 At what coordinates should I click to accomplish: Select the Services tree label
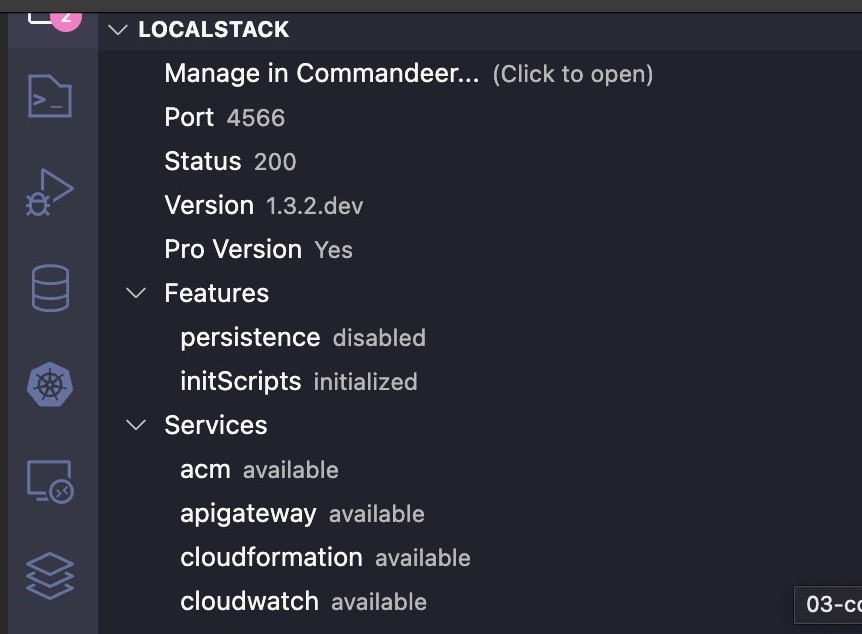[x=216, y=425]
